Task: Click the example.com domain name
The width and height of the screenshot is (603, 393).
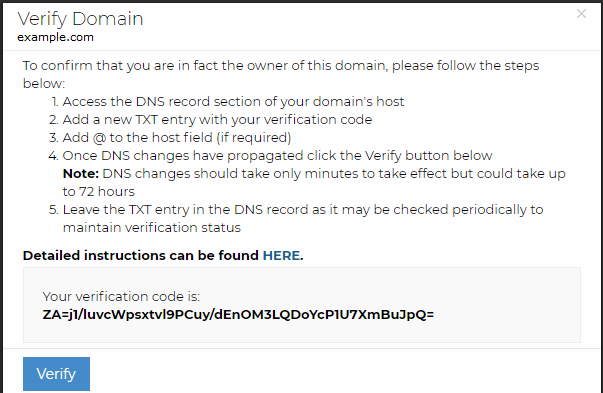Action: pos(55,37)
